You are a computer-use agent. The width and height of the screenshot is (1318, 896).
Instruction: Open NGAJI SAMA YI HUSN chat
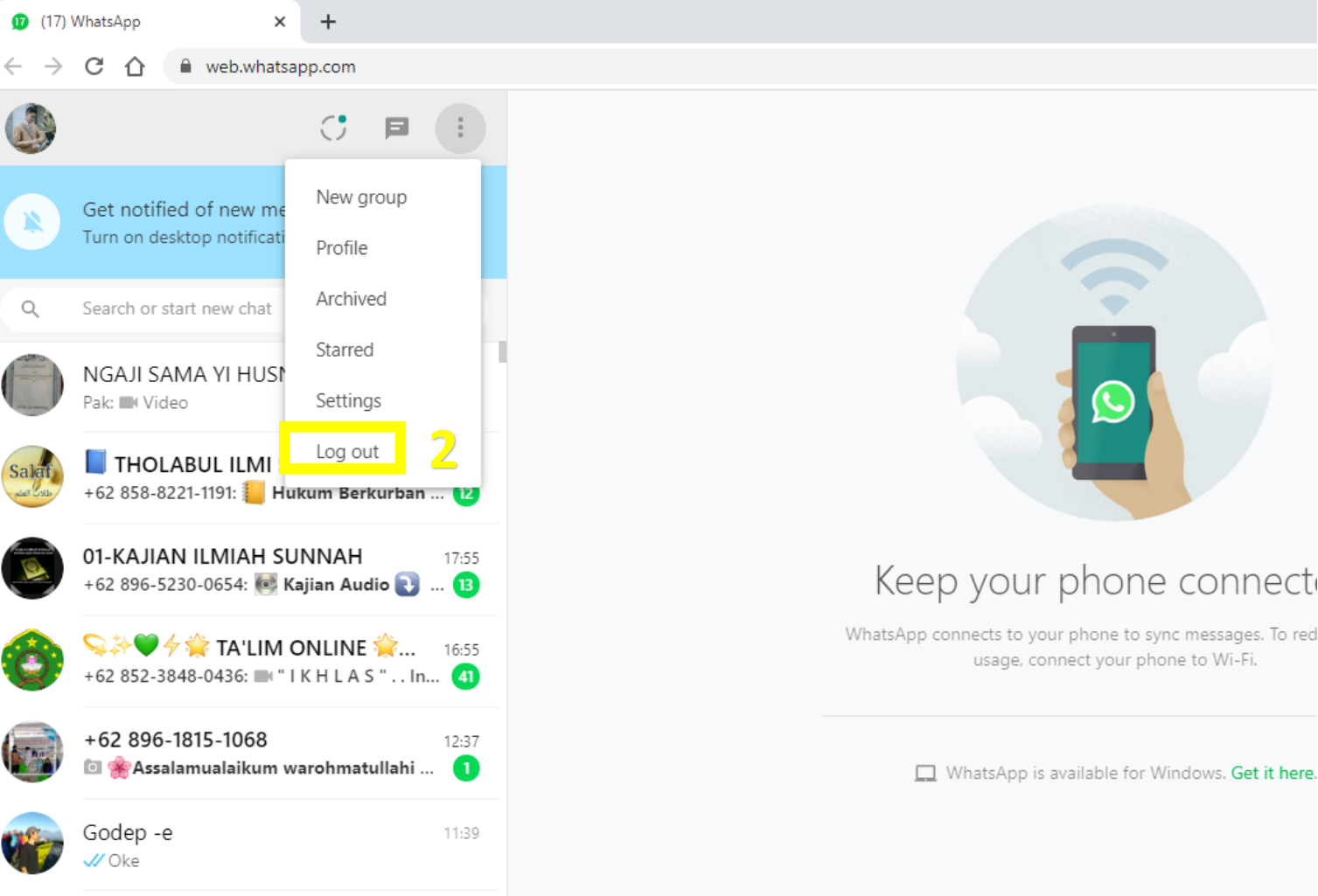pyautogui.click(x=143, y=386)
